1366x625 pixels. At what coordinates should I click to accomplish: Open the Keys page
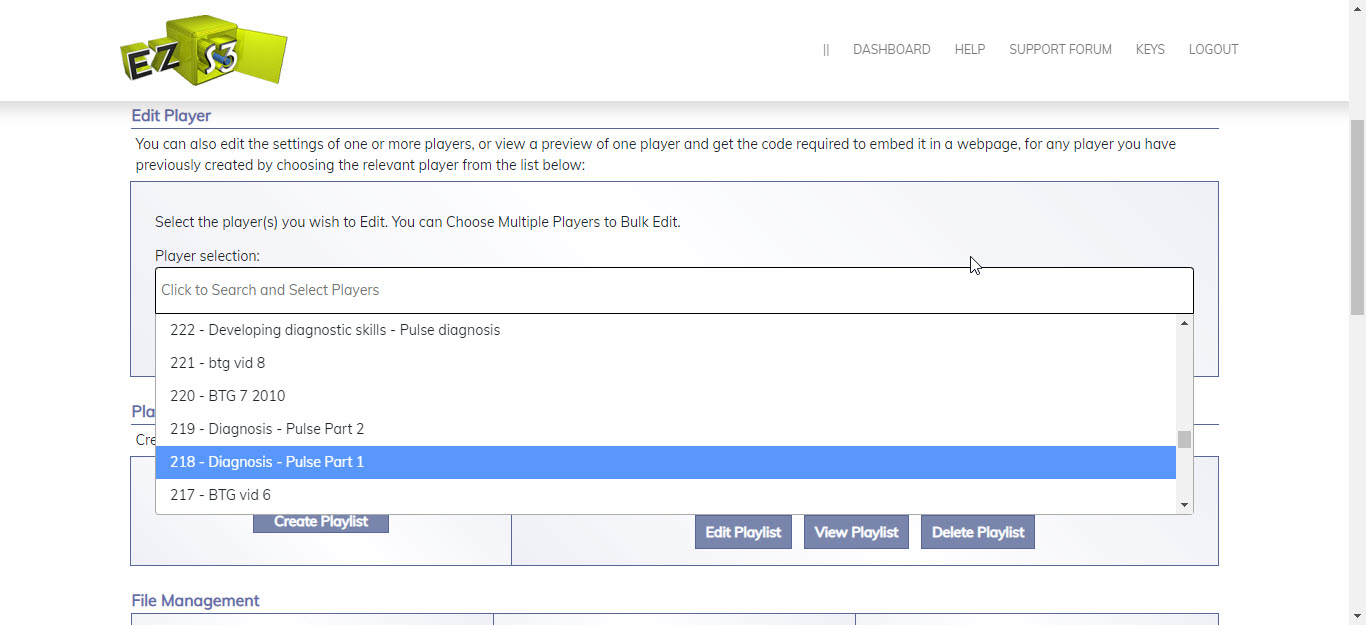pyautogui.click(x=1150, y=49)
